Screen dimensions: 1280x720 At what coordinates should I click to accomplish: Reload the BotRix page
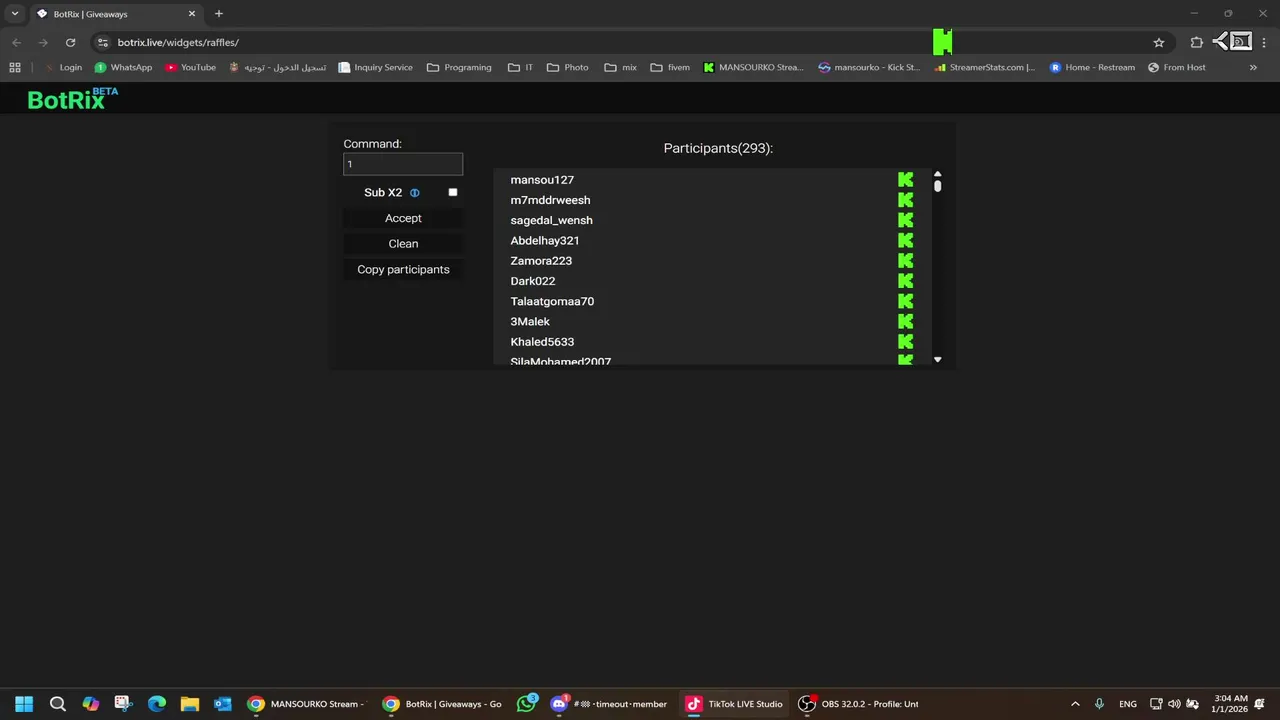click(70, 42)
